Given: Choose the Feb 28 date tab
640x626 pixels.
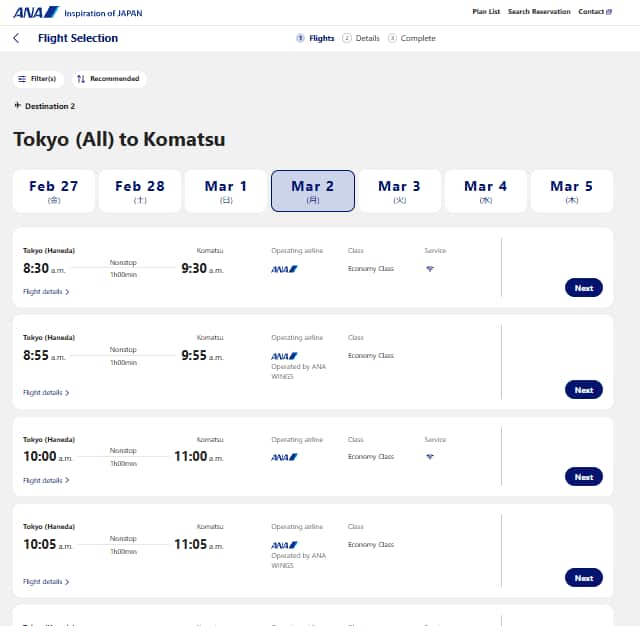Looking at the screenshot, I should (140, 191).
